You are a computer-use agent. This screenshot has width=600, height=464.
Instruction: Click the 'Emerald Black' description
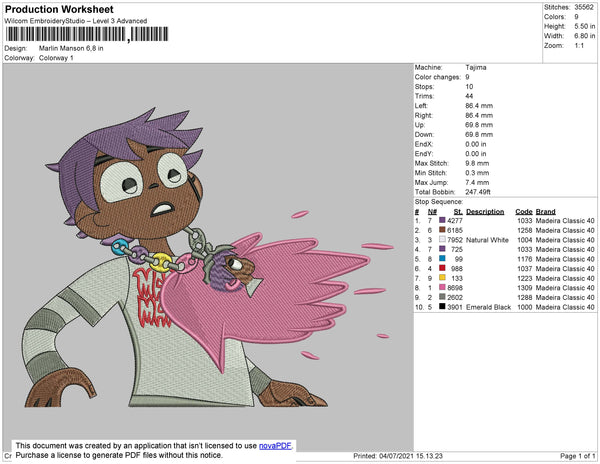coord(488,307)
